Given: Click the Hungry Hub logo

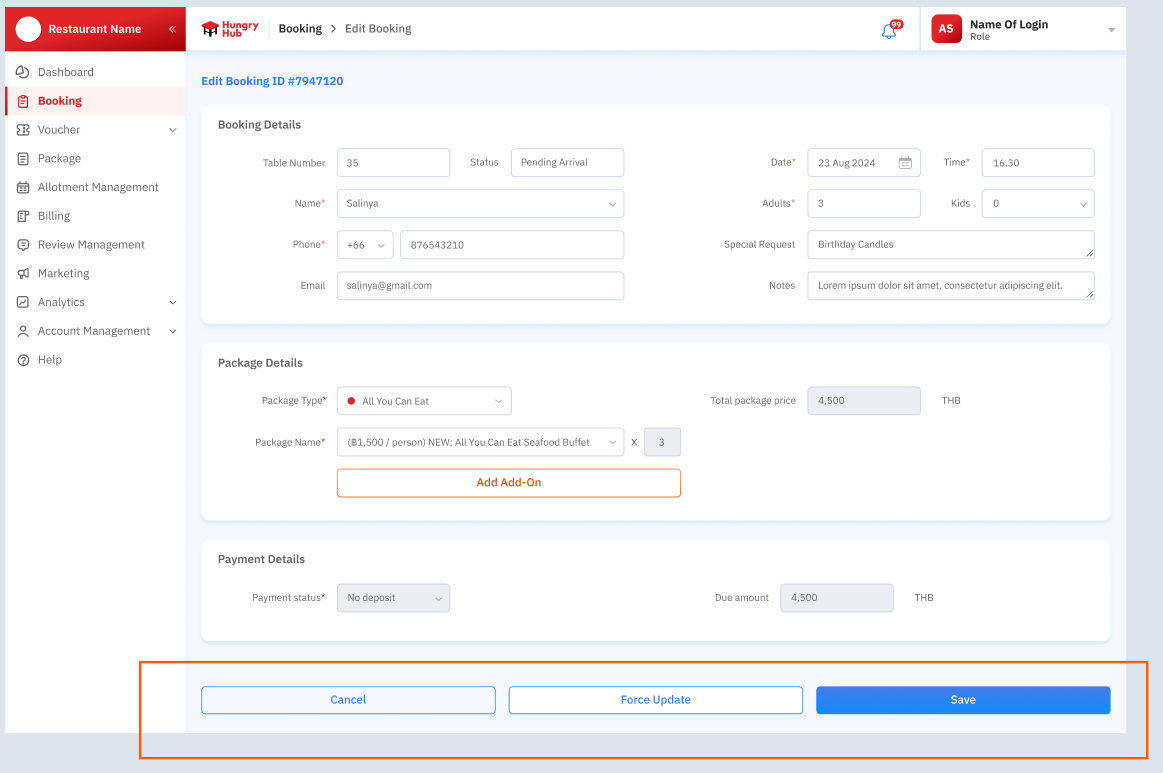Looking at the screenshot, I should point(230,29).
